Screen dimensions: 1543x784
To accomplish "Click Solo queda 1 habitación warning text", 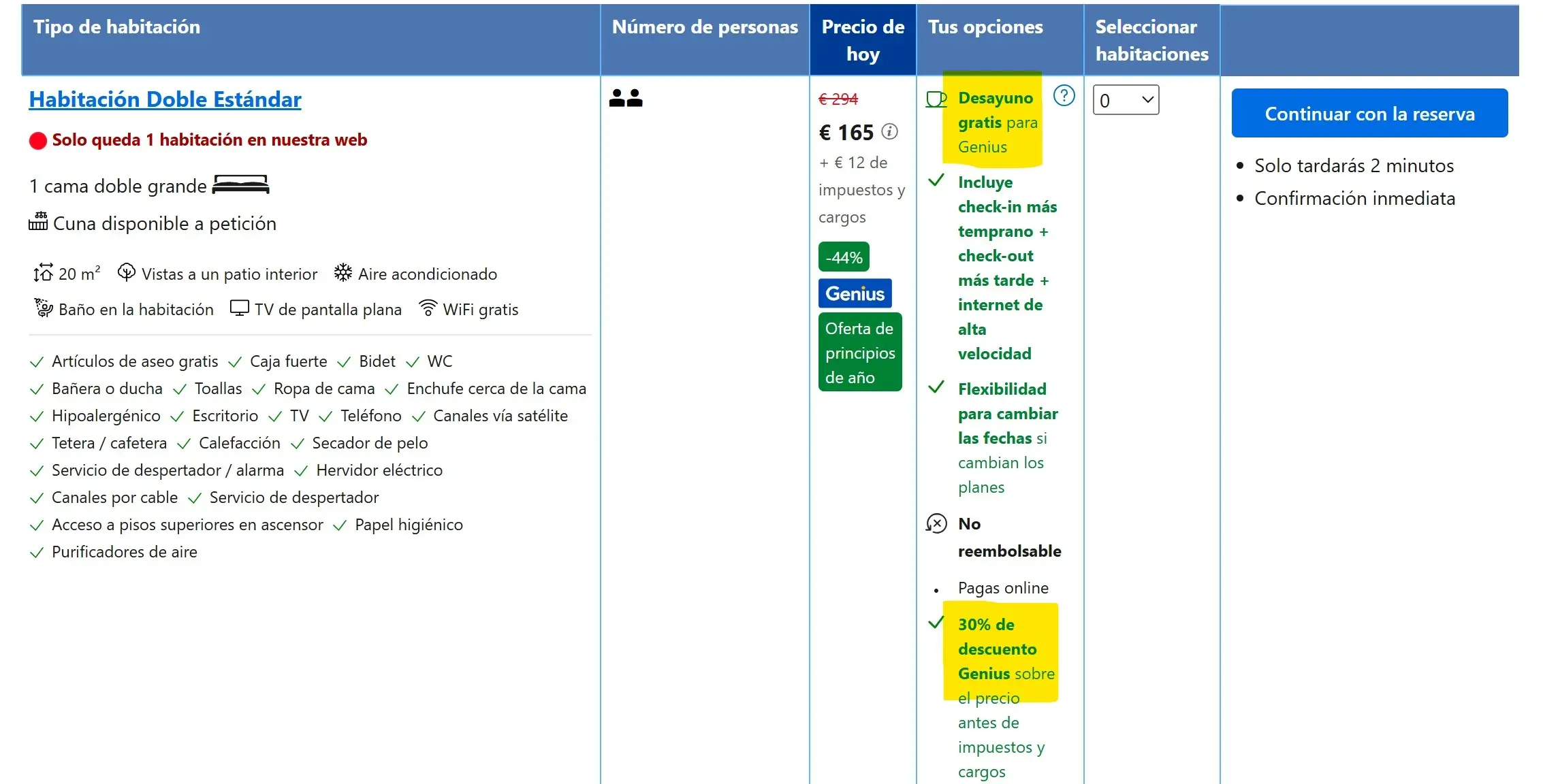I will 210,140.
